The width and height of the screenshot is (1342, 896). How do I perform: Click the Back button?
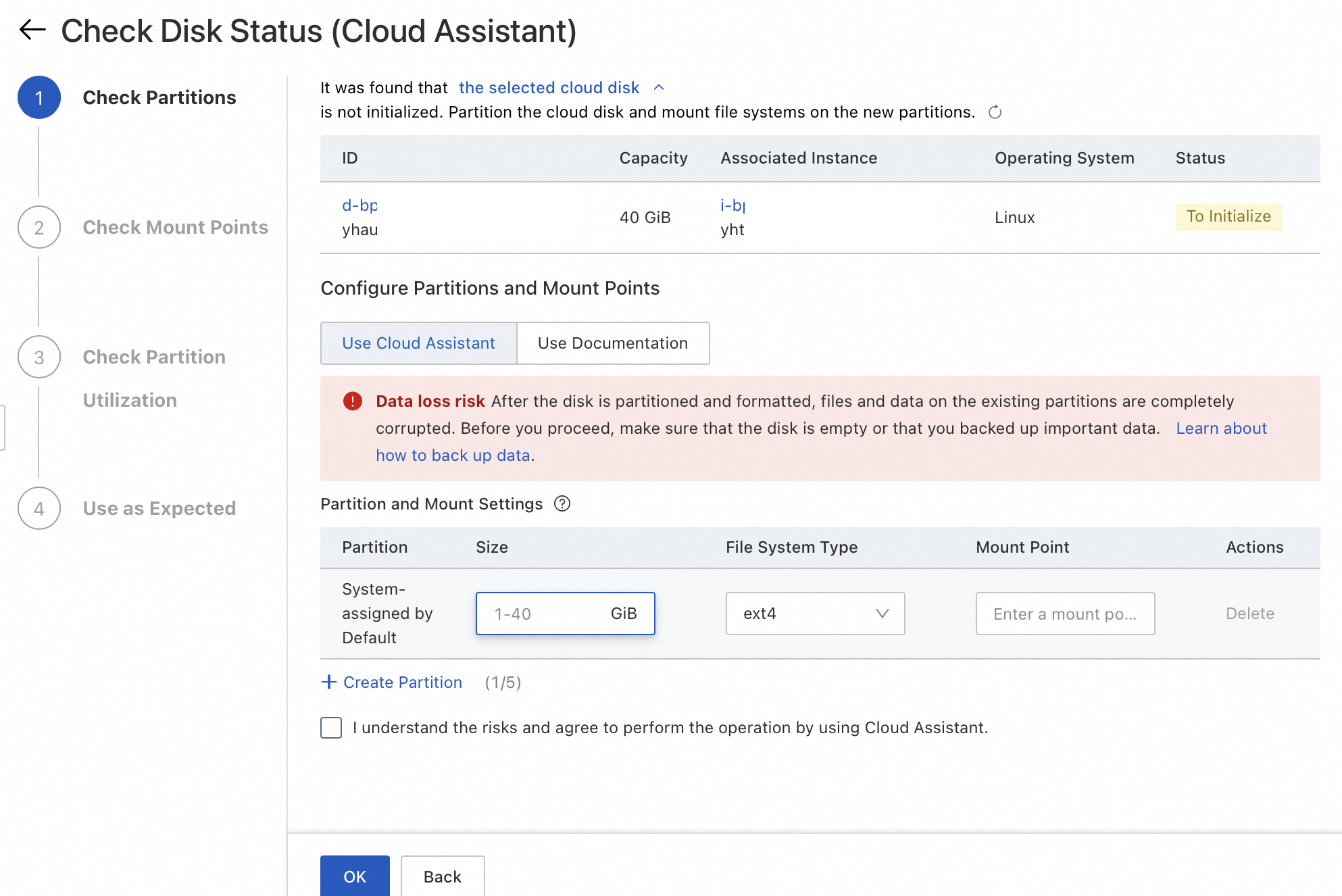[x=443, y=876]
